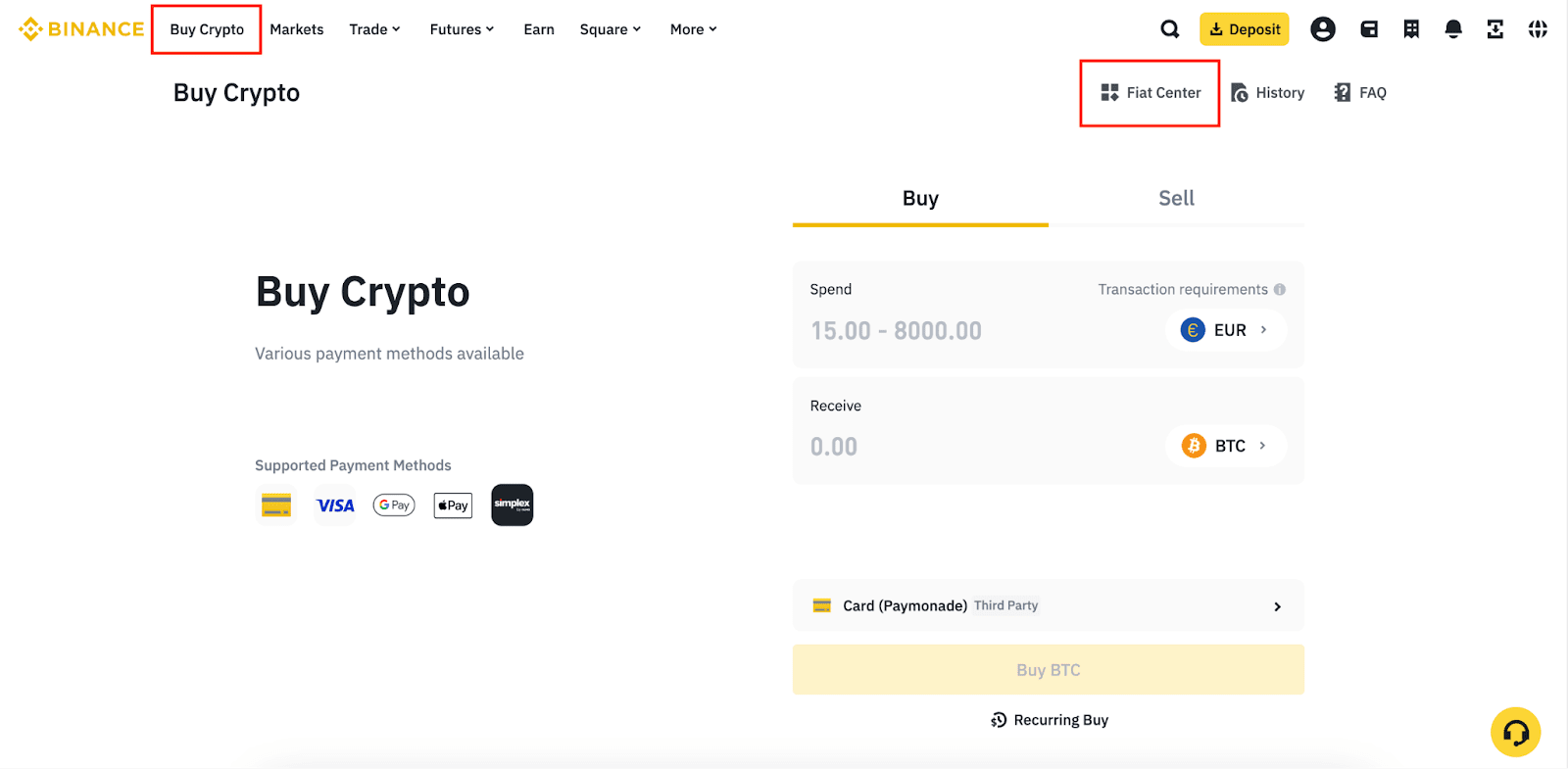The height and width of the screenshot is (769, 1568).
Task: Expand the Card (Paymonade) payment method
Action: (1048, 605)
